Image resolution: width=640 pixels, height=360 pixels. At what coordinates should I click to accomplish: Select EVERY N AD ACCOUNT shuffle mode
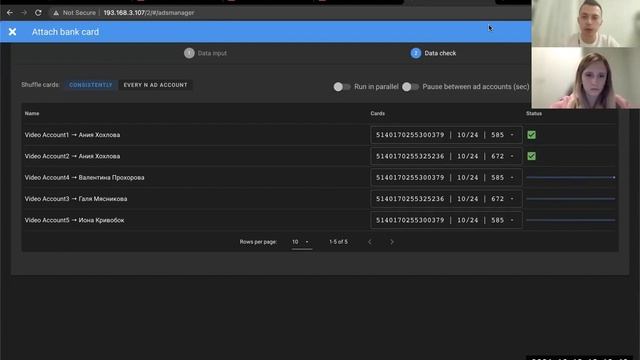pos(156,85)
